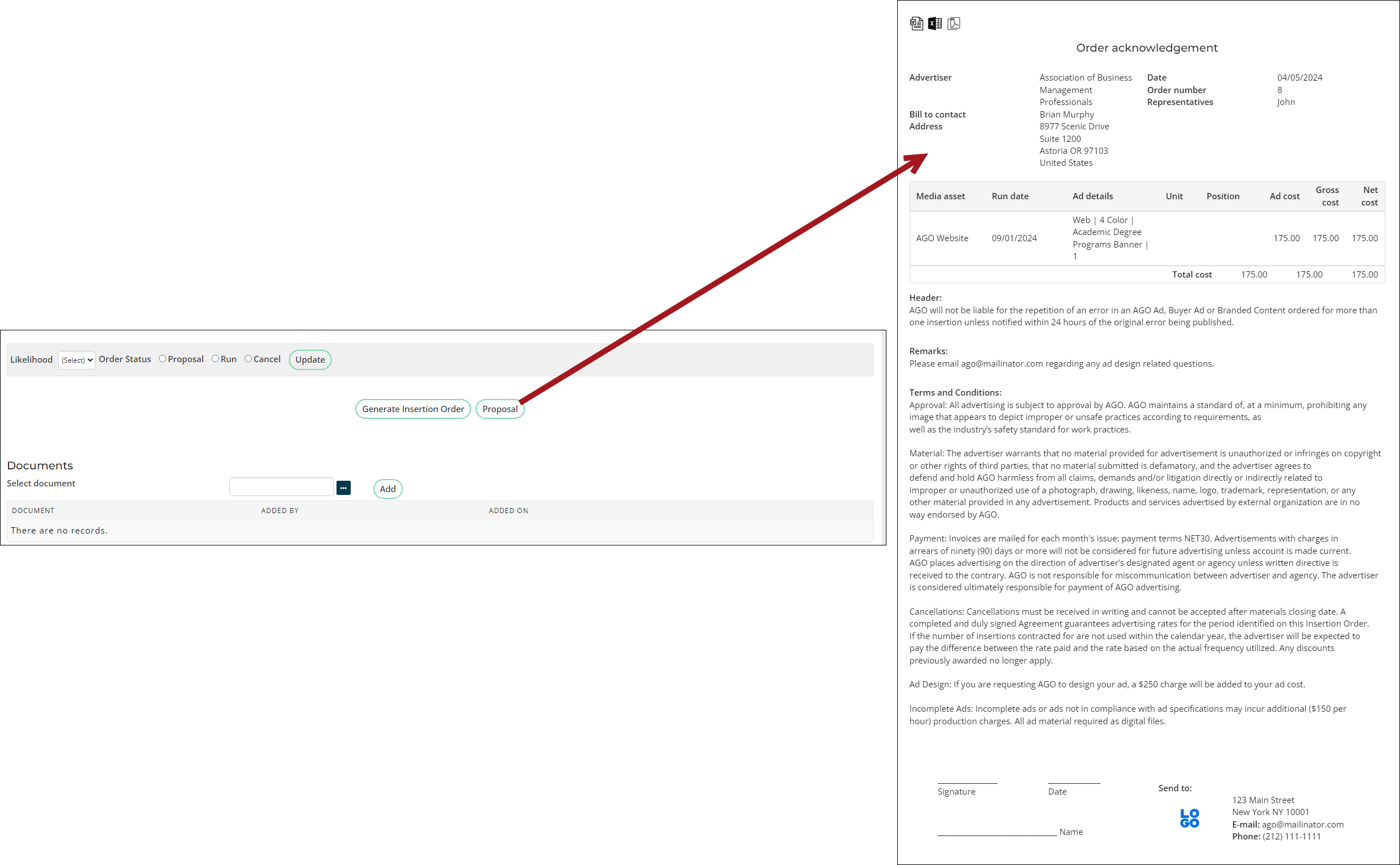Click the DOCUMENT column header
Image resolution: width=1400 pixels, height=865 pixels.
(x=33, y=510)
